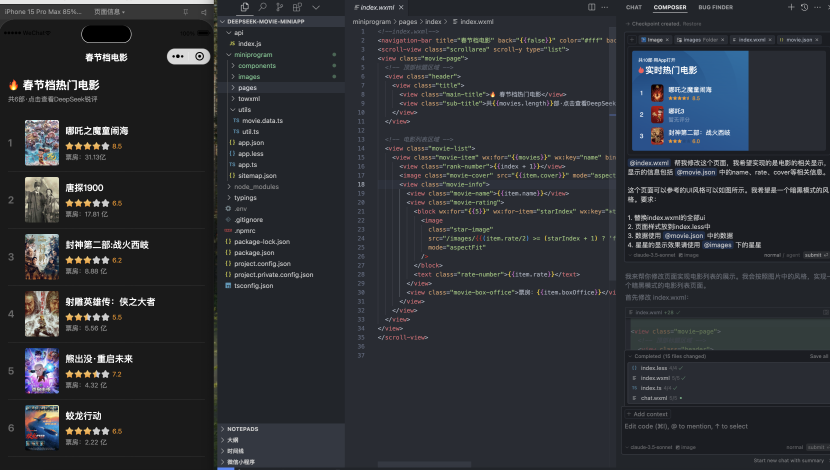Click the mini program capsule menu dots
Screen dimensions: 830x470
click(178, 57)
